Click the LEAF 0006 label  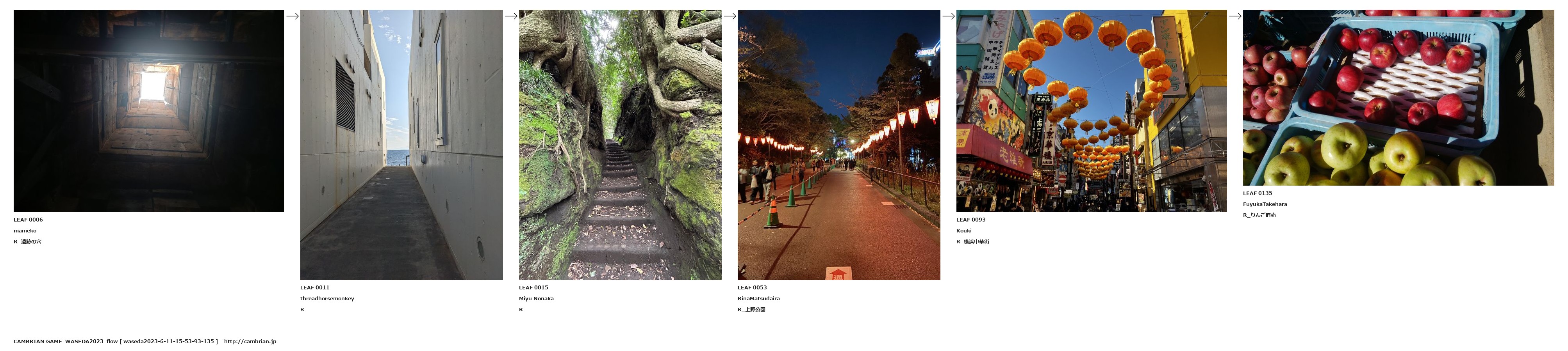[x=28, y=220]
